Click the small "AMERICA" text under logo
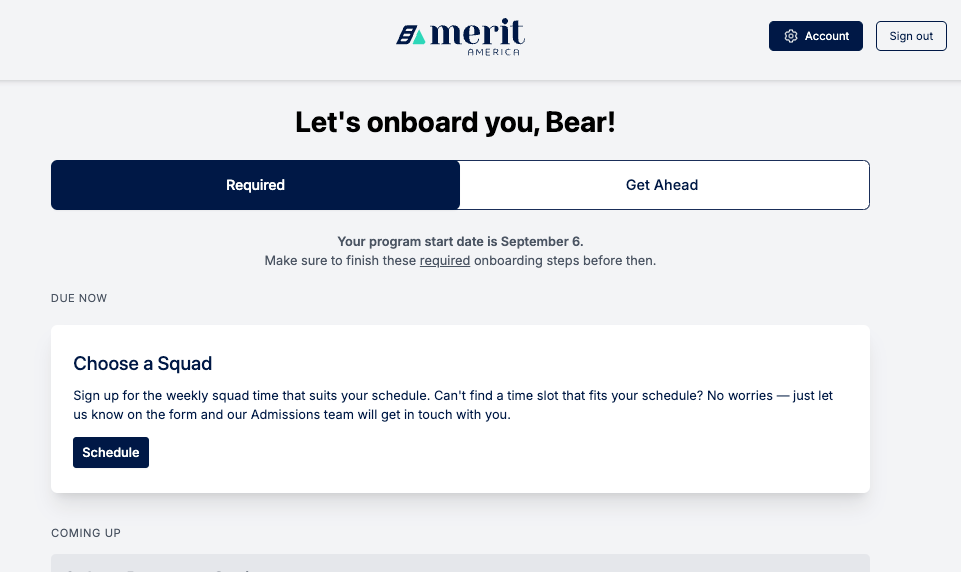 pyautogui.click(x=493, y=53)
